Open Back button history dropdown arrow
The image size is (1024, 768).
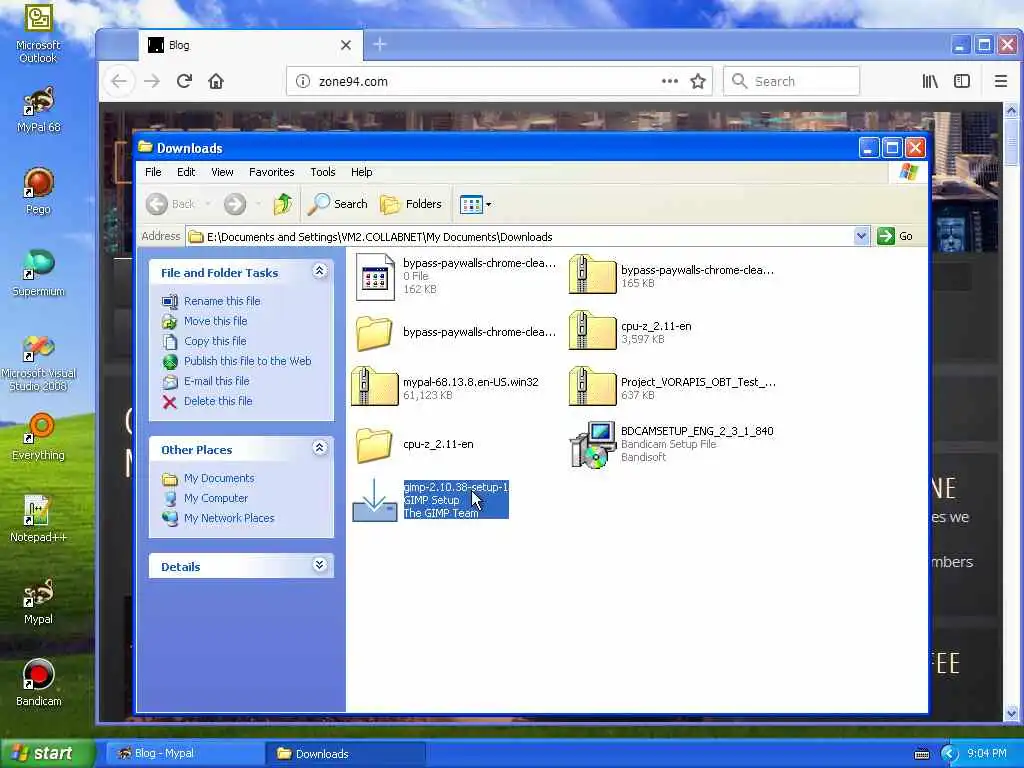(x=208, y=204)
